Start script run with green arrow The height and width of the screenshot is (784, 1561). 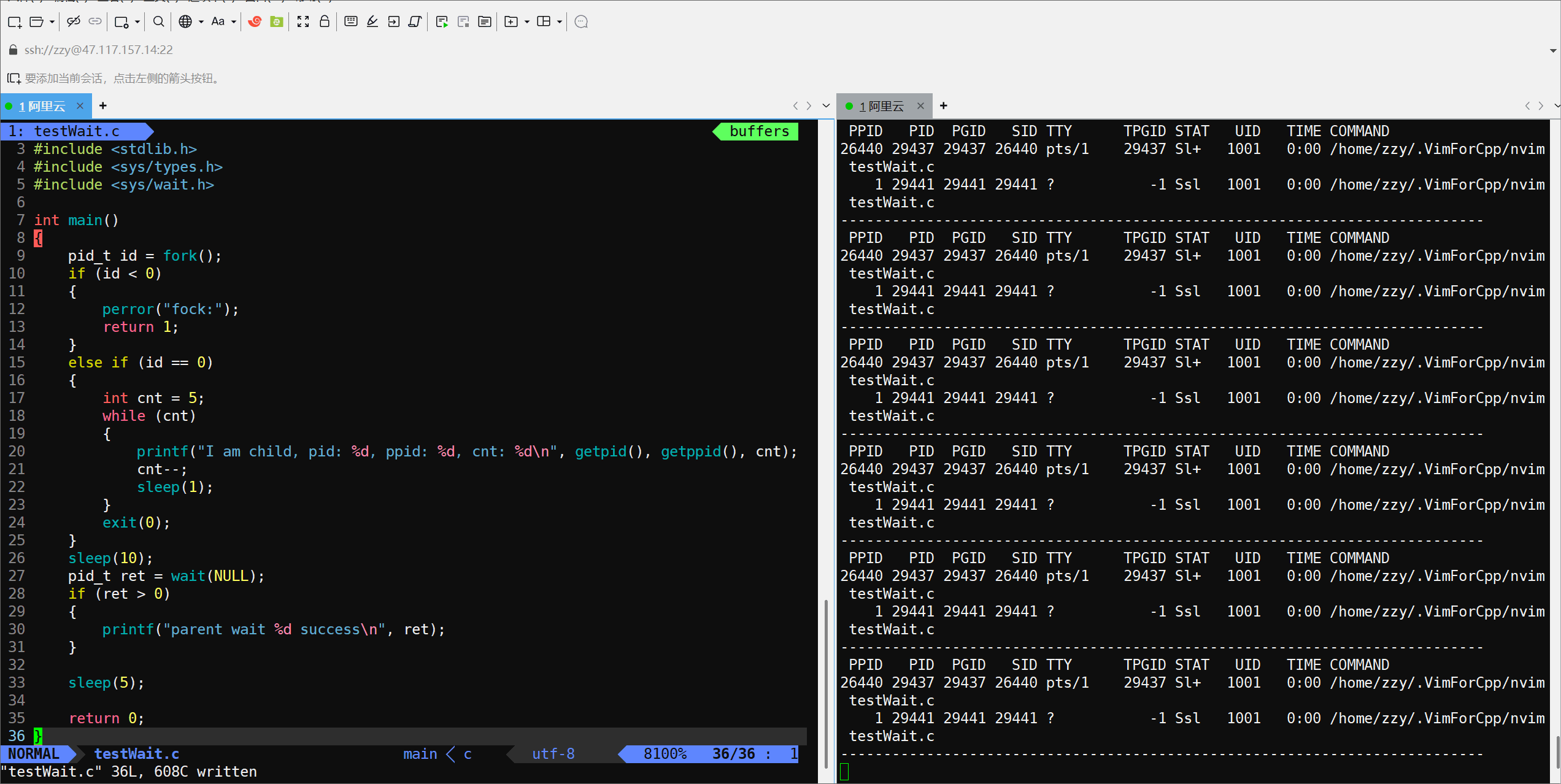click(442, 22)
